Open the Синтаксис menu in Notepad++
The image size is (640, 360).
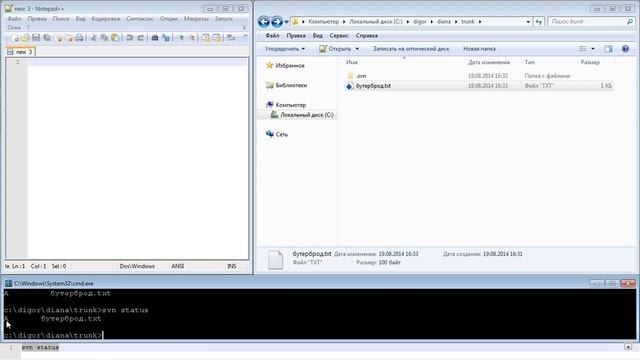click(140, 19)
